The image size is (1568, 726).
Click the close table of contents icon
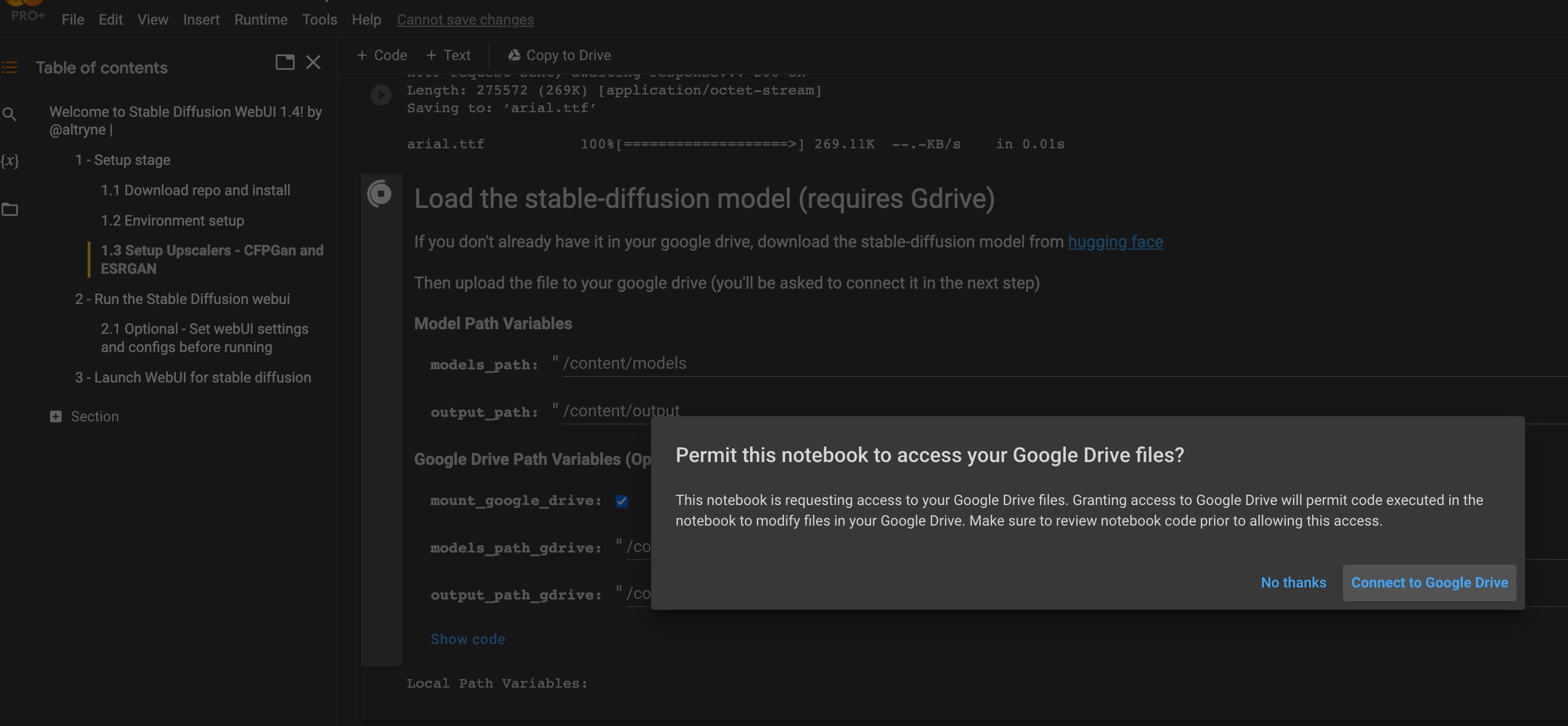pyautogui.click(x=313, y=62)
